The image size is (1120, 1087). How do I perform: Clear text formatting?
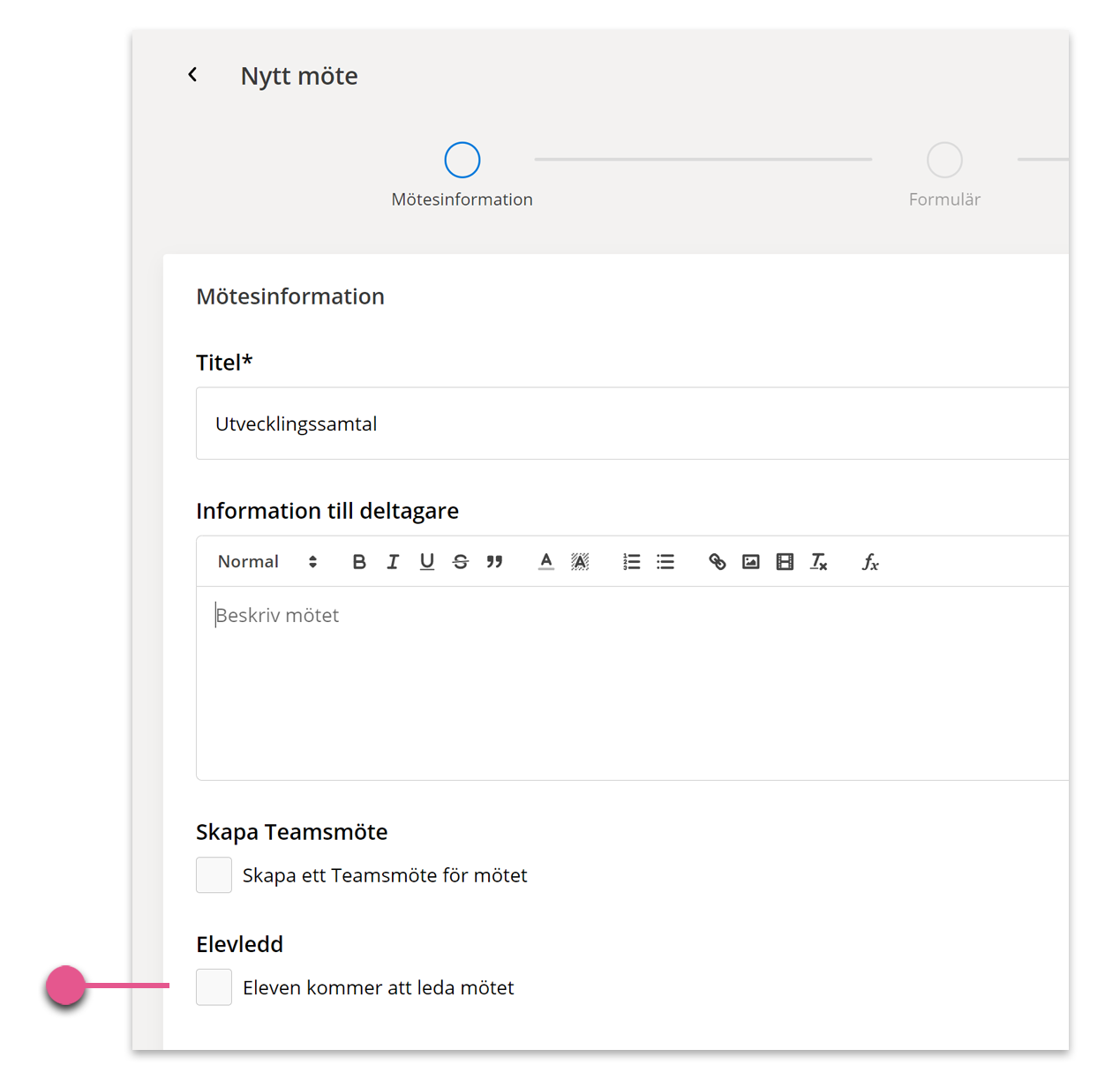tap(819, 562)
